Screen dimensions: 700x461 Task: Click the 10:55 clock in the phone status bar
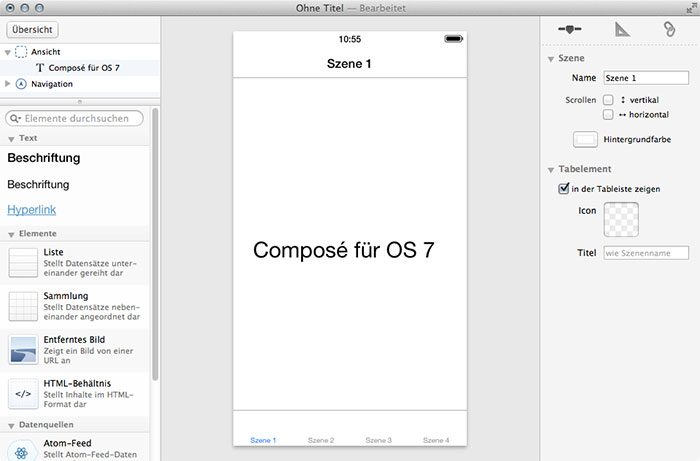(350, 39)
